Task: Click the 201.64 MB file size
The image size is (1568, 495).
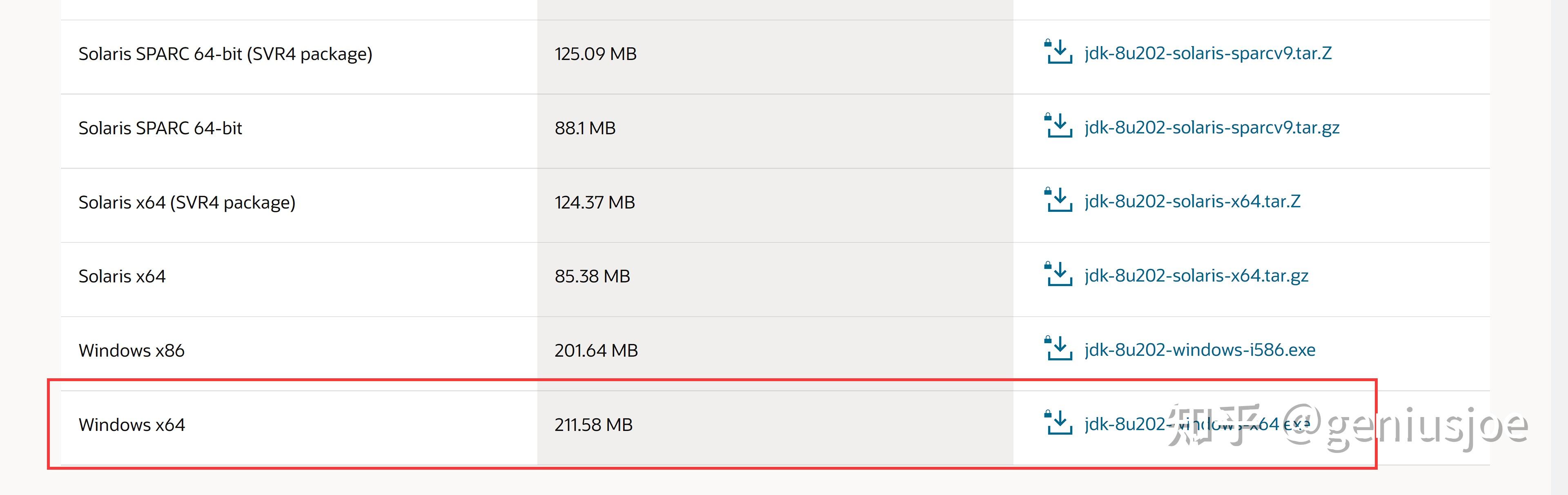Action: [x=595, y=350]
